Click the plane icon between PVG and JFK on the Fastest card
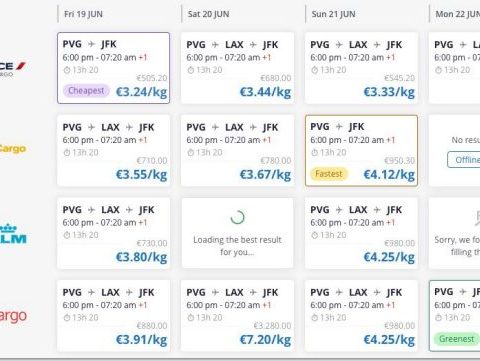The image size is (480, 361). point(339,127)
